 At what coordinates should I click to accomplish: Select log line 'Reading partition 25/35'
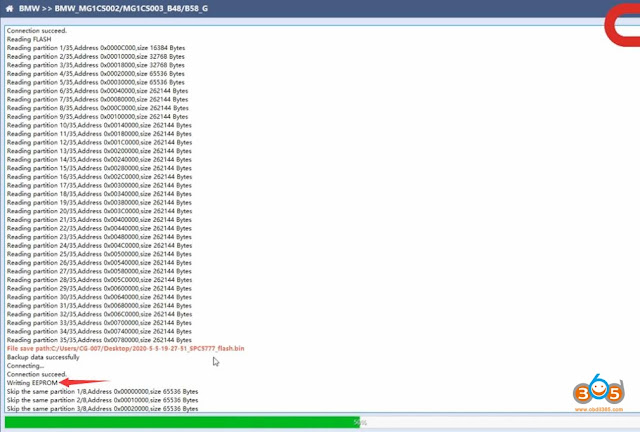(99, 254)
